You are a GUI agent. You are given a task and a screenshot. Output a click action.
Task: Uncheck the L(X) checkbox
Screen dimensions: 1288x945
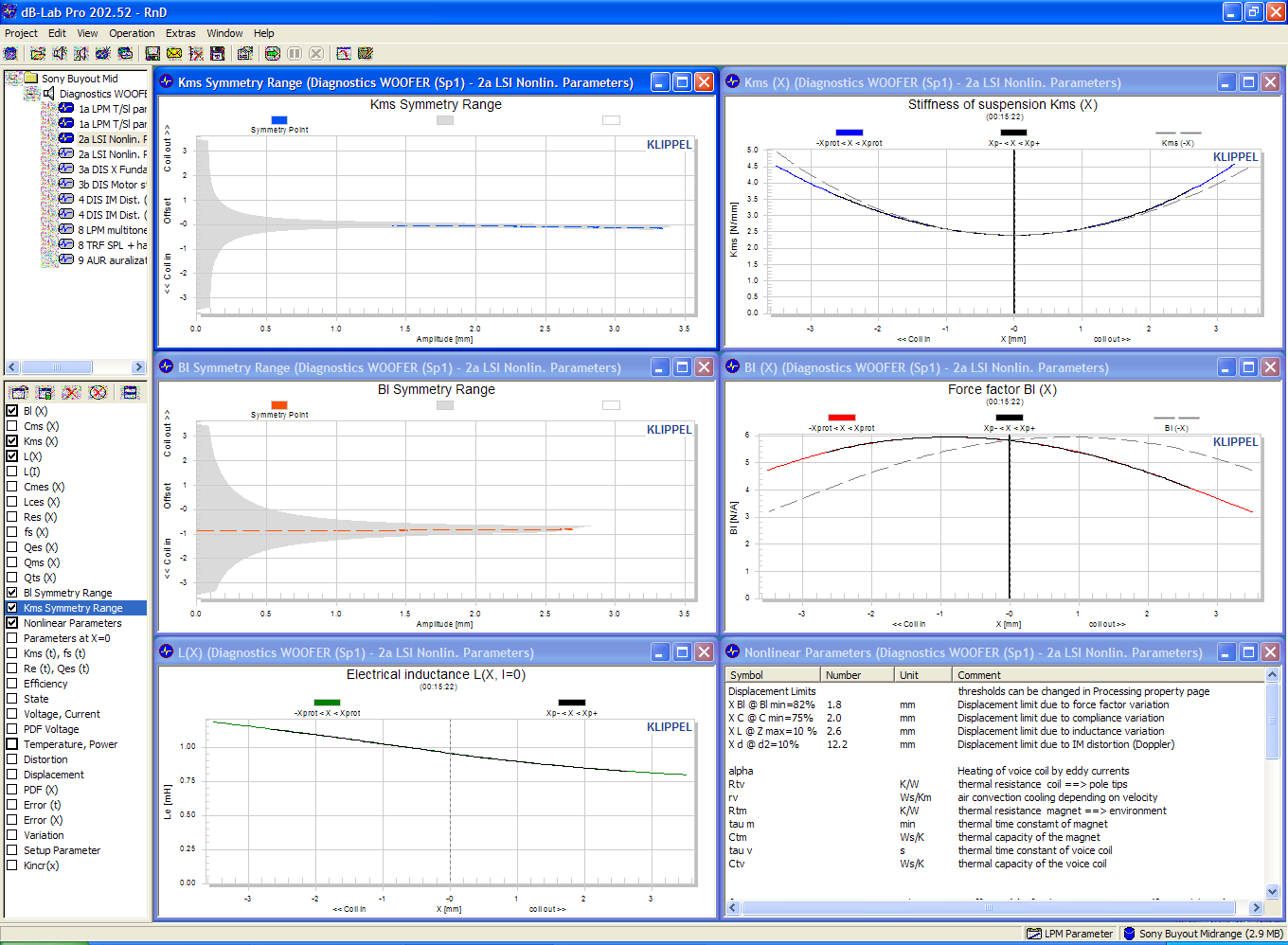click(12, 456)
